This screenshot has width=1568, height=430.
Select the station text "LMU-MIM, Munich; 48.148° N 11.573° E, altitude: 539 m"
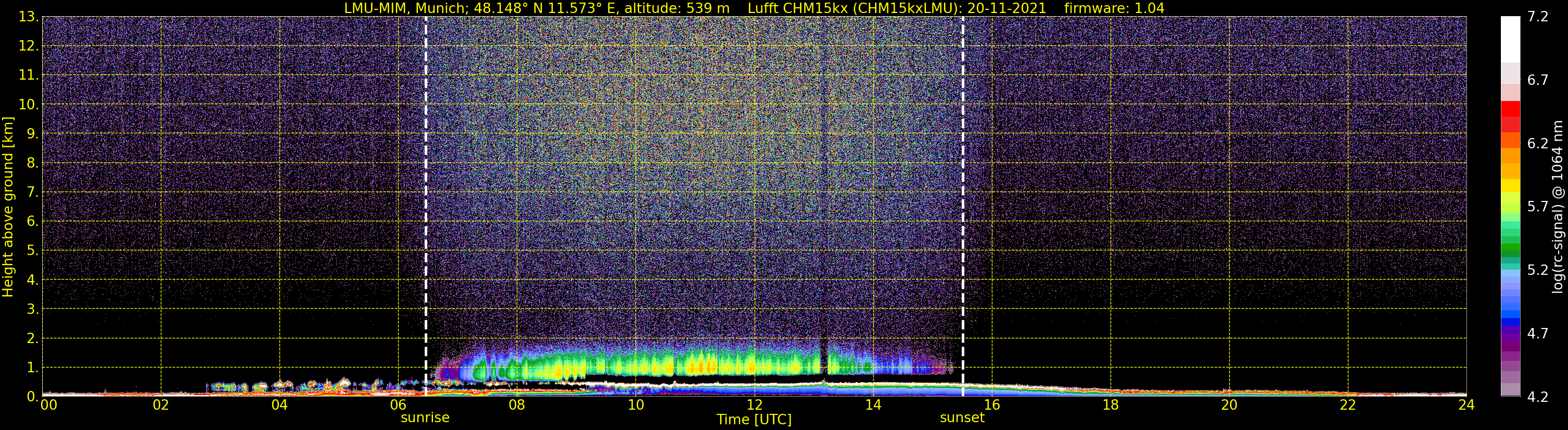(x=537, y=8)
